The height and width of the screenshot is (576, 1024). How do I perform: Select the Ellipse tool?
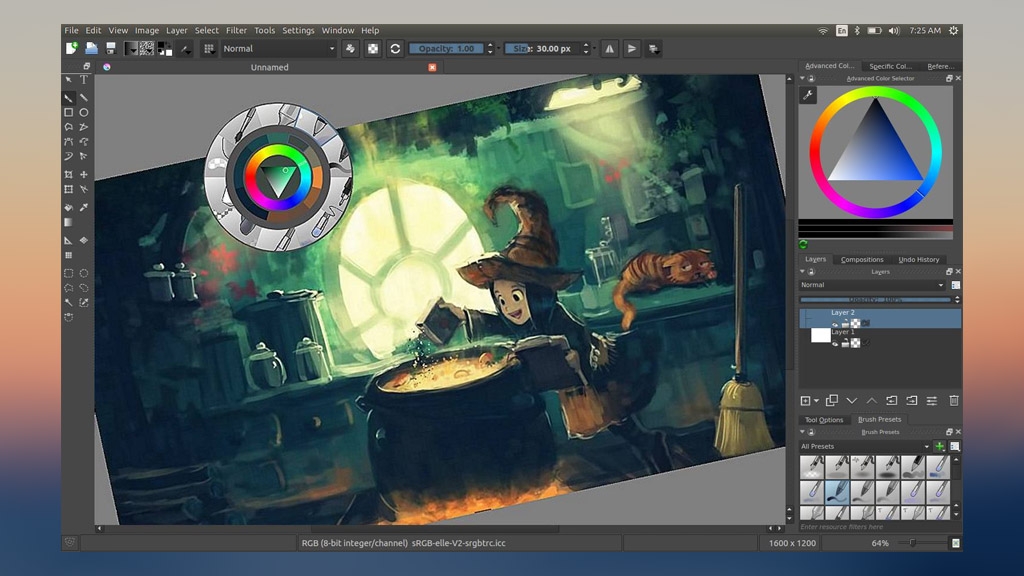click(84, 112)
